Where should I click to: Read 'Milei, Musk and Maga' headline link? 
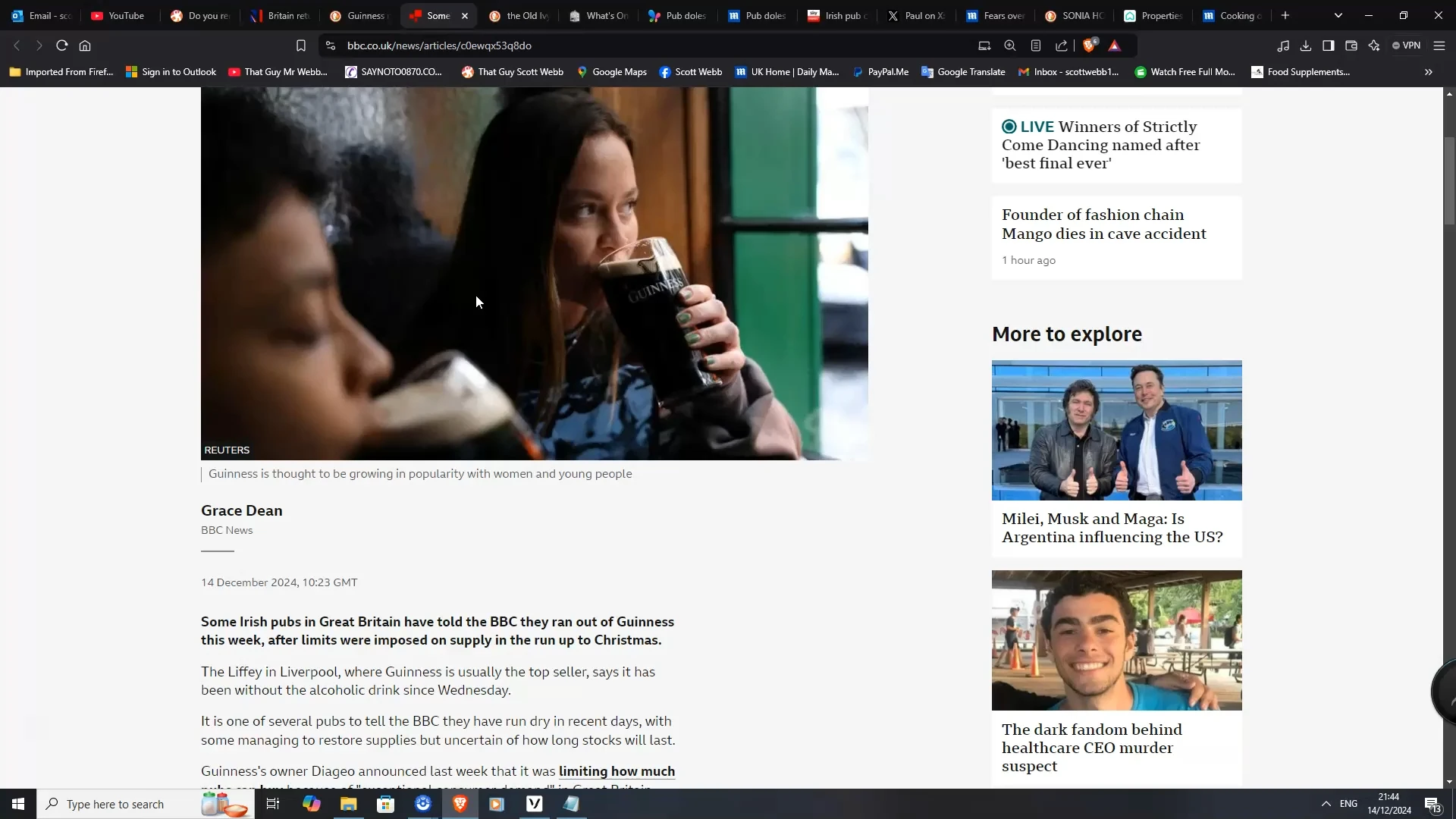point(1112,528)
